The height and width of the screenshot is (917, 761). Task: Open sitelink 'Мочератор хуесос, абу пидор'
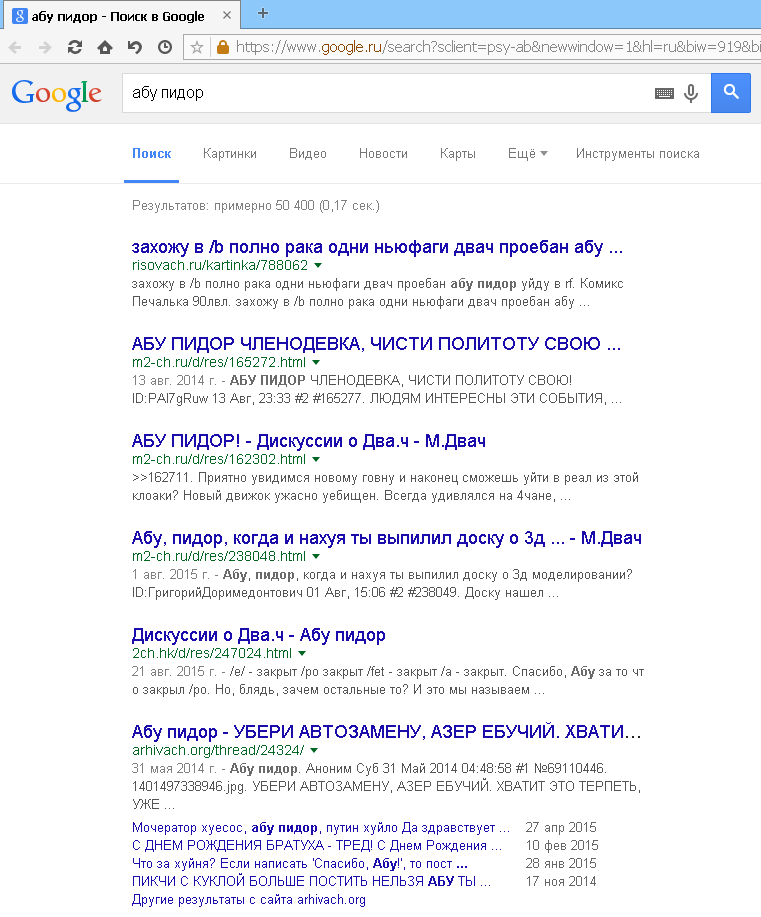[x=321, y=828]
